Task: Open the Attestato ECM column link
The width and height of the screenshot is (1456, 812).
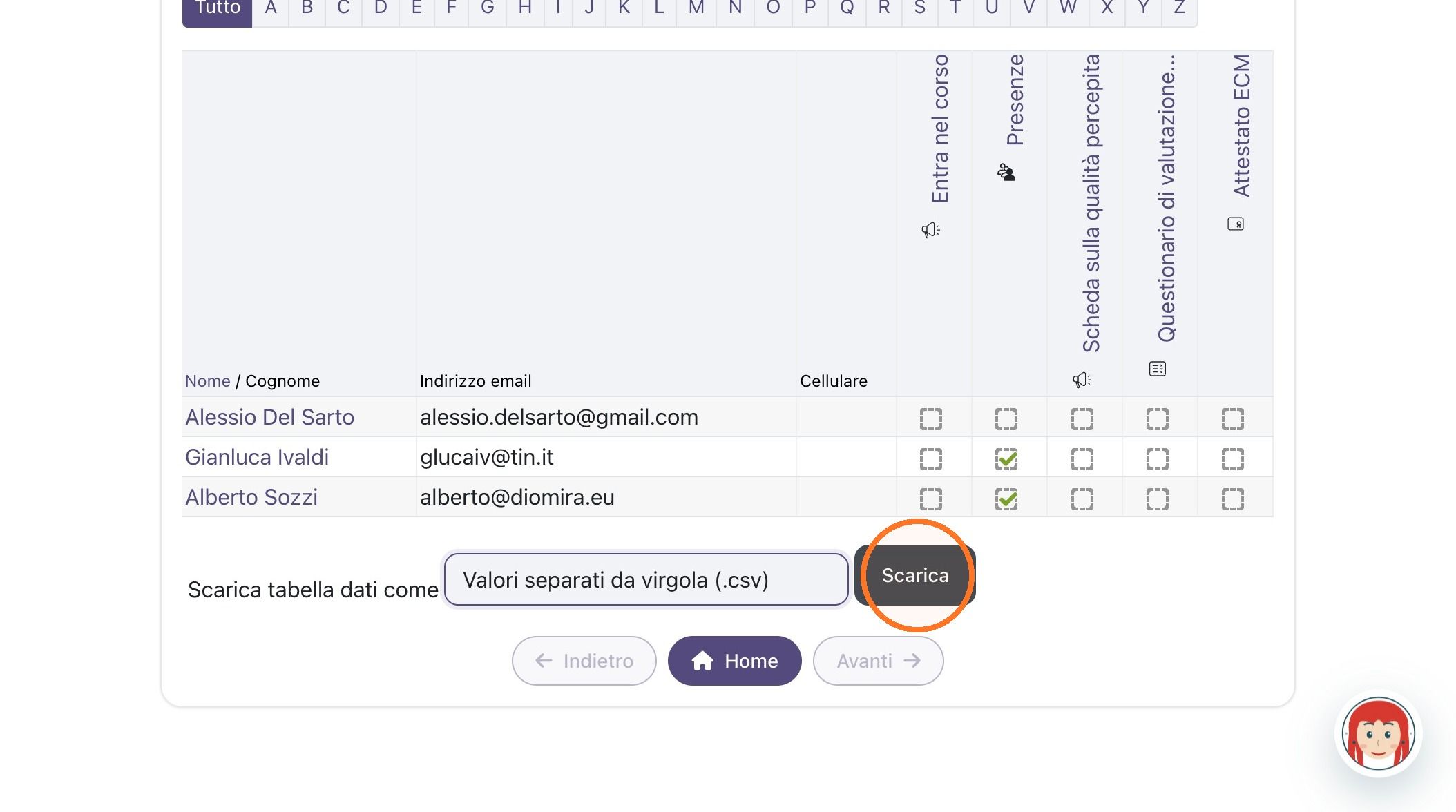Action: [x=1242, y=126]
